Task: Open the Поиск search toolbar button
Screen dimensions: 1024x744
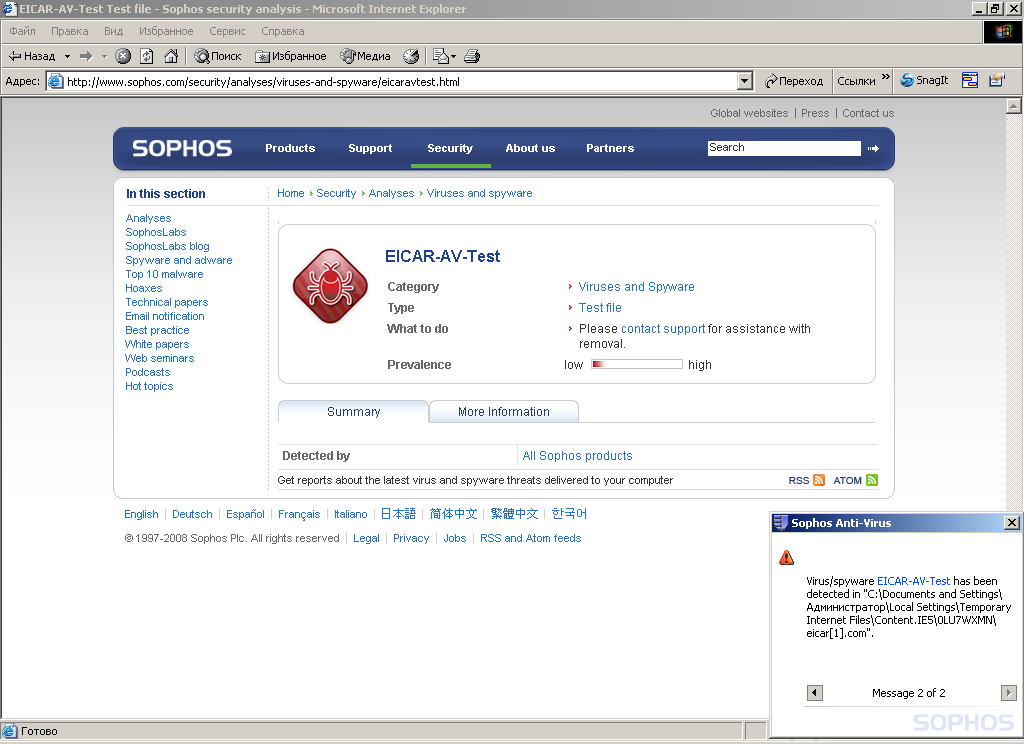Action: coord(217,56)
